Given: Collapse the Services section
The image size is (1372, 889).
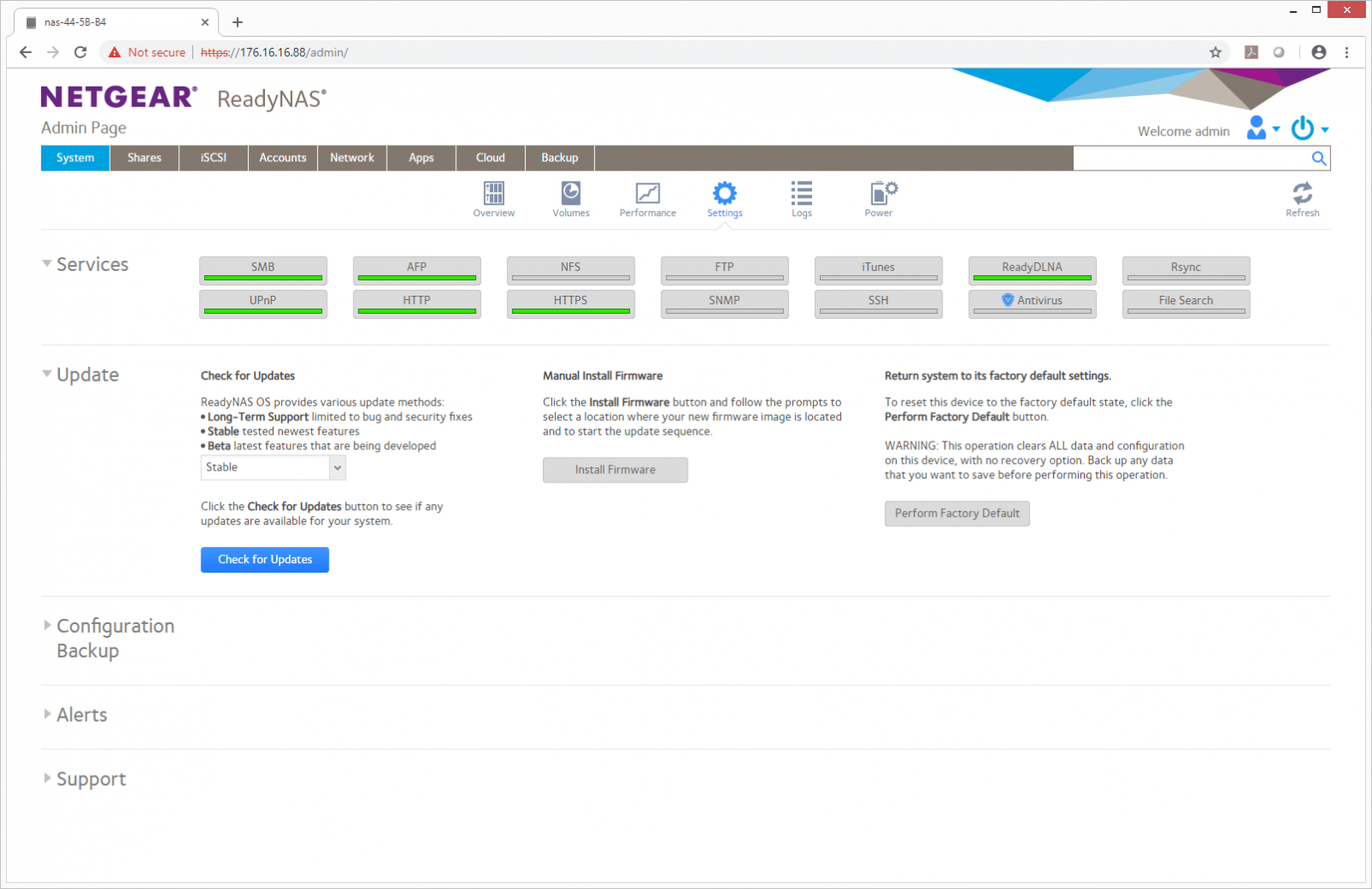Looking at the screenshot, I should click(47, 264).
